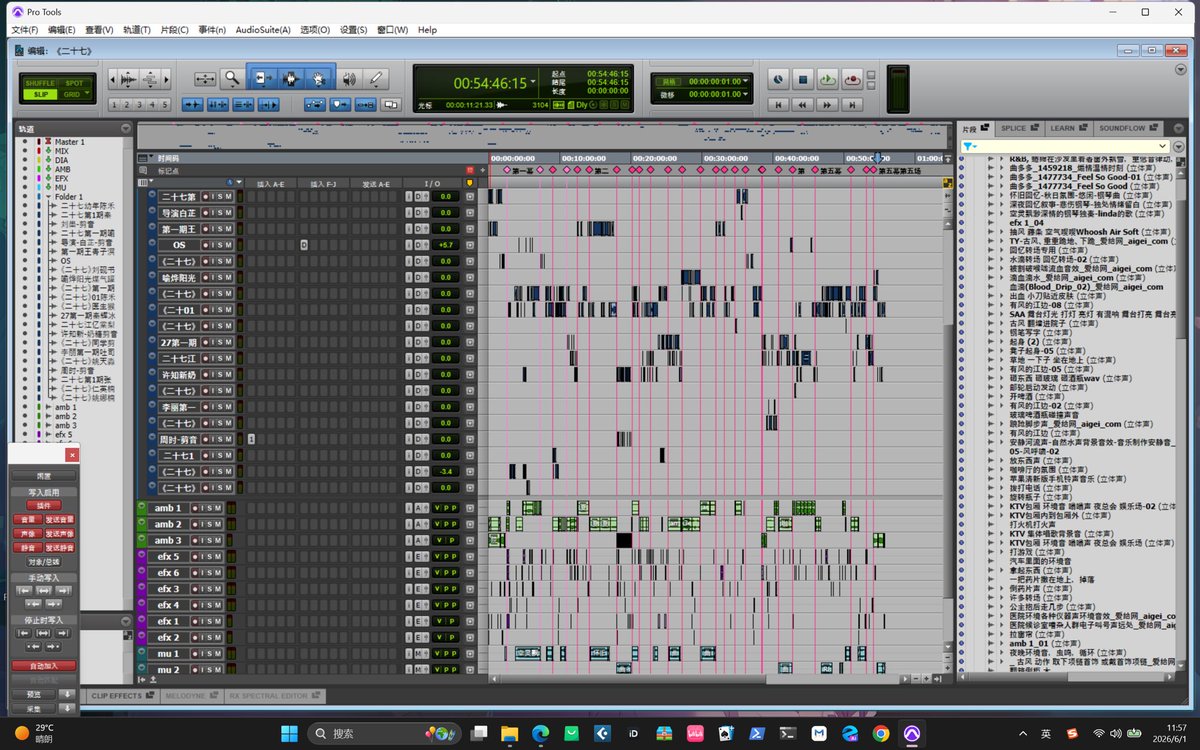The width and height of the screenshot is (1200, 750).
Task: Click the taskbar search box
Action: click(x=385, y=734)
